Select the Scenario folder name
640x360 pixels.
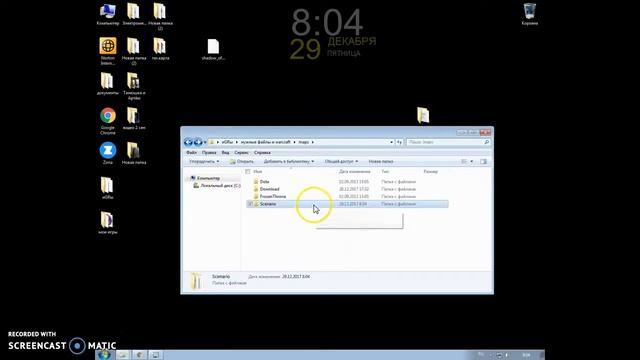tap(268, 204)
